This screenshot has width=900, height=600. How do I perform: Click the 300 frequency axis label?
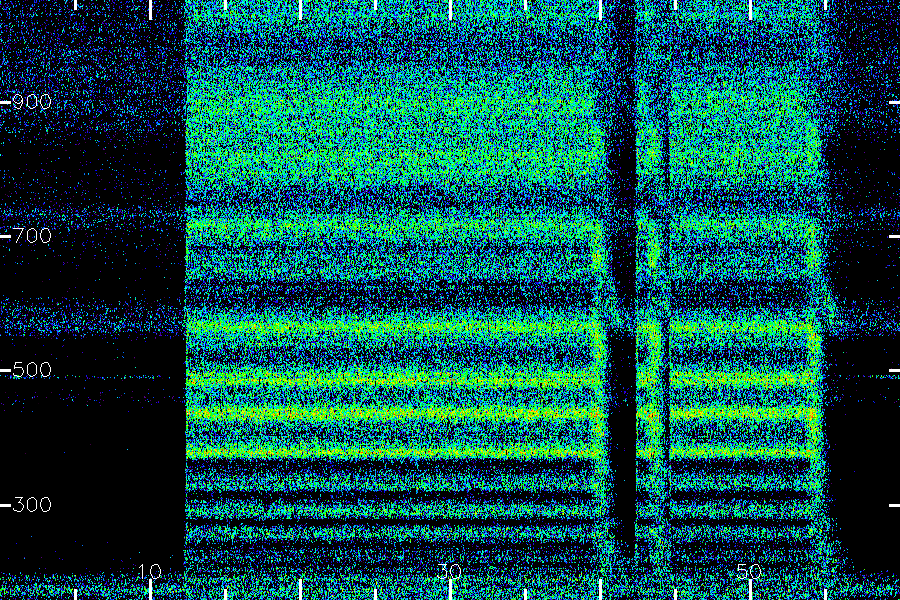click(32, 505)
